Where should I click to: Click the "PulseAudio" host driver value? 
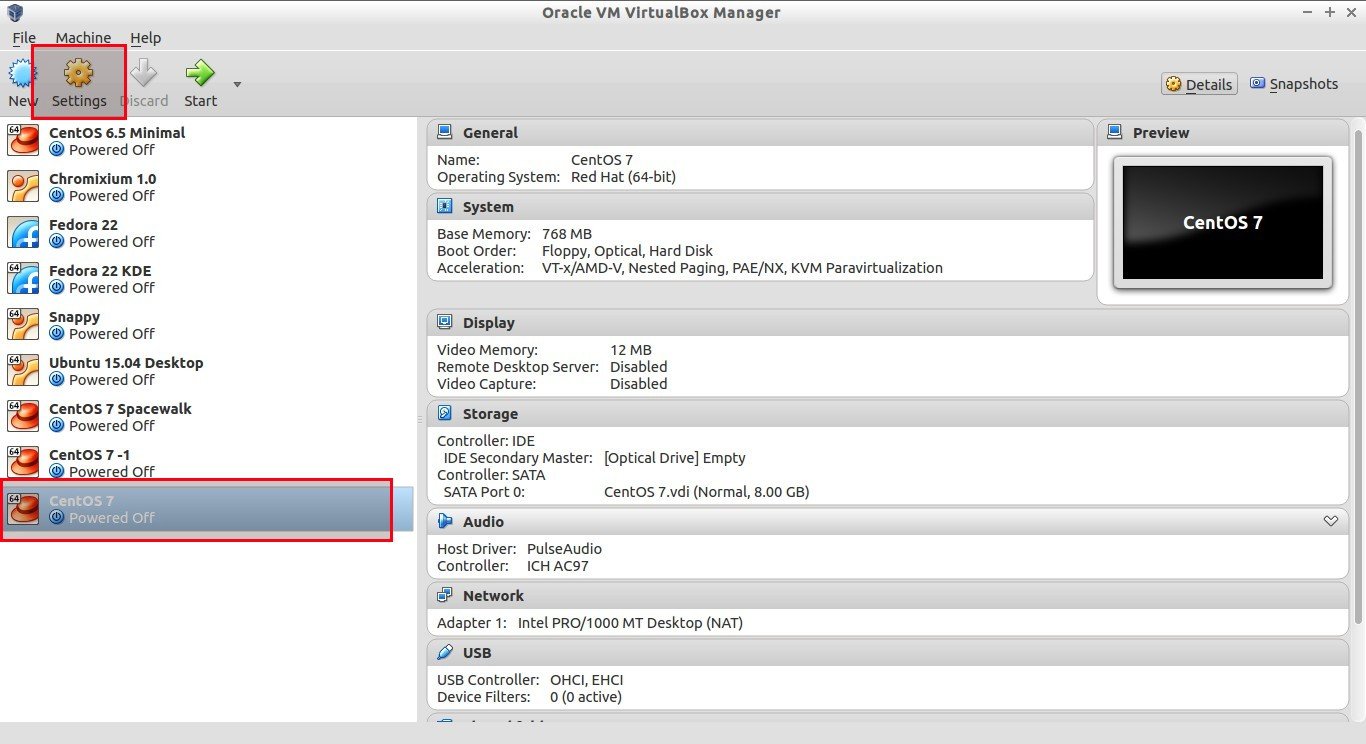coord(564,549)
